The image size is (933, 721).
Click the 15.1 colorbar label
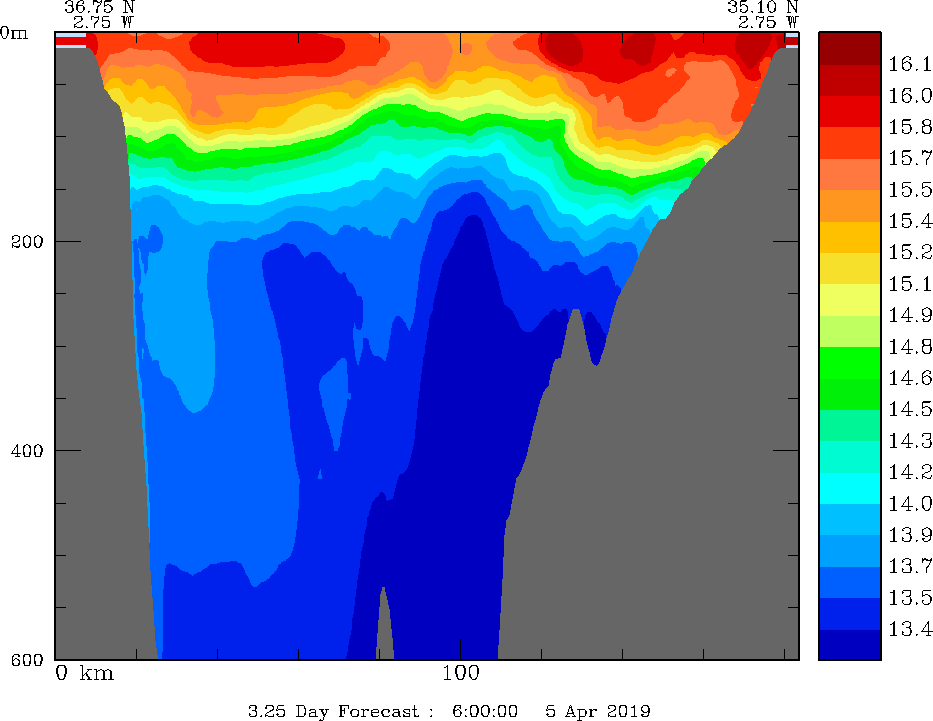[x=910, y=284]
